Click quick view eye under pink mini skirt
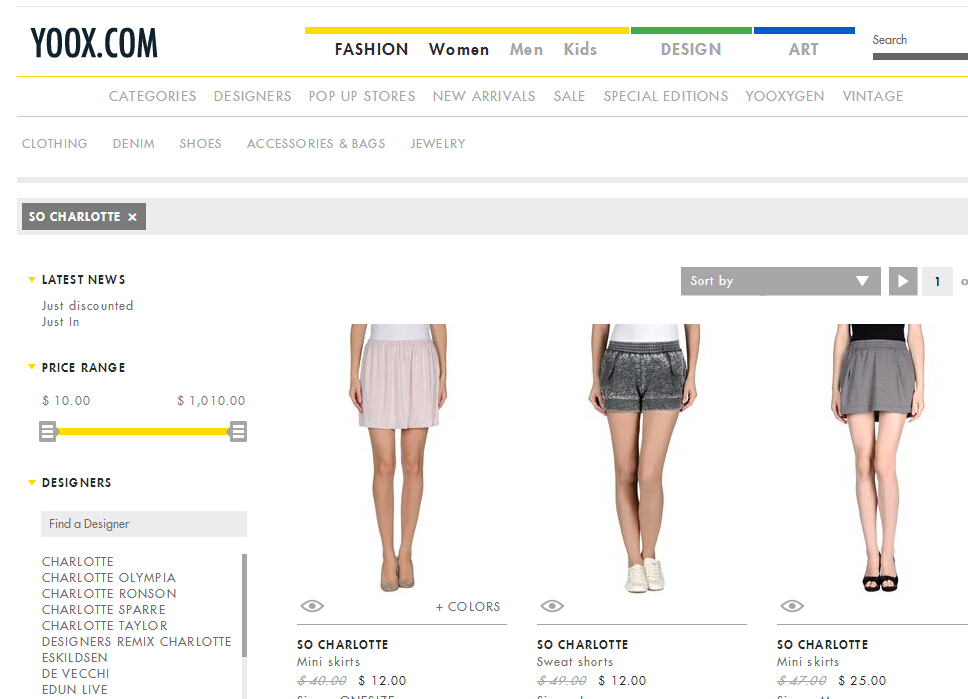 (312, 606)
